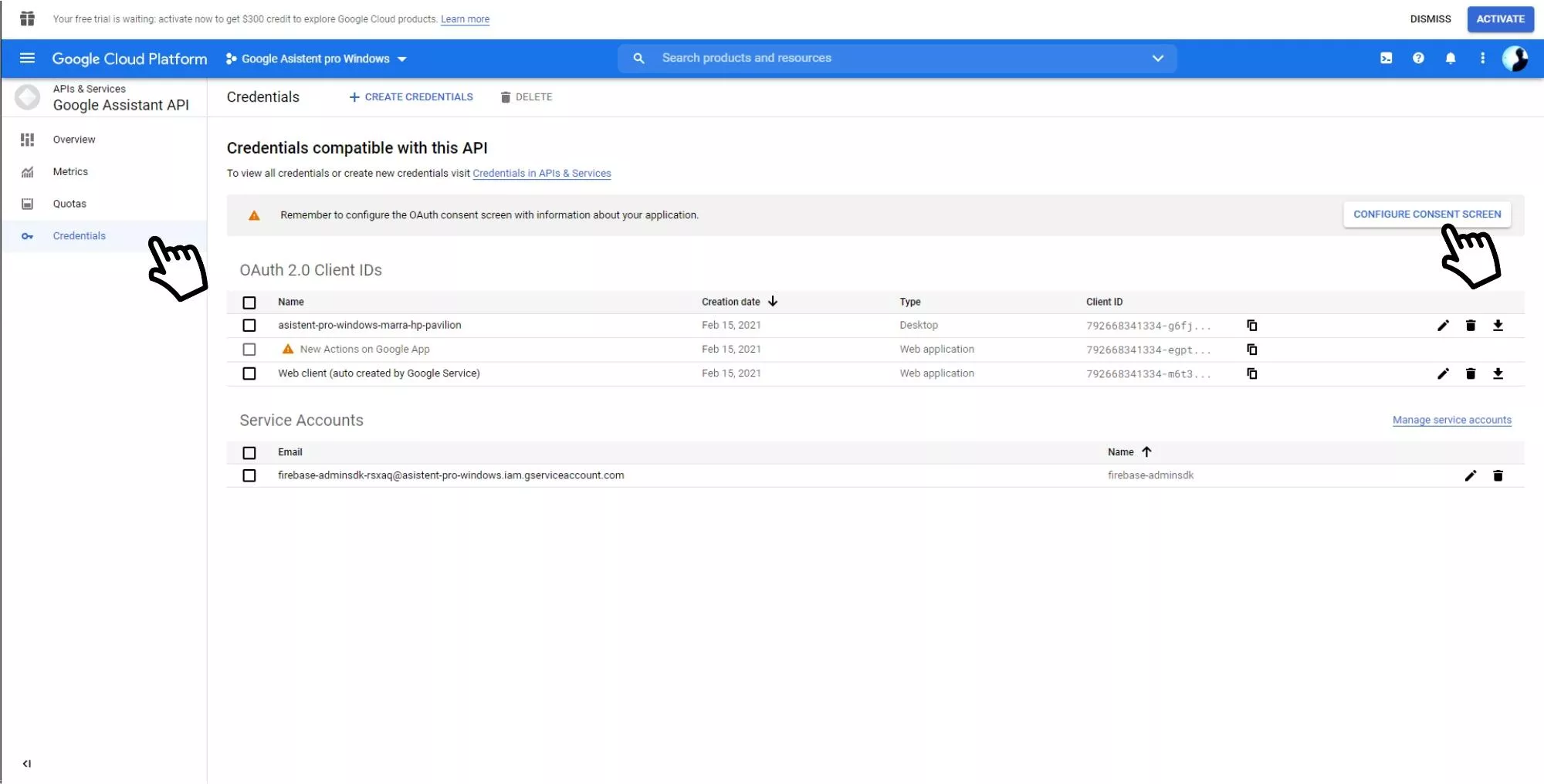Click the search magnifier icon

coord(638,58)
